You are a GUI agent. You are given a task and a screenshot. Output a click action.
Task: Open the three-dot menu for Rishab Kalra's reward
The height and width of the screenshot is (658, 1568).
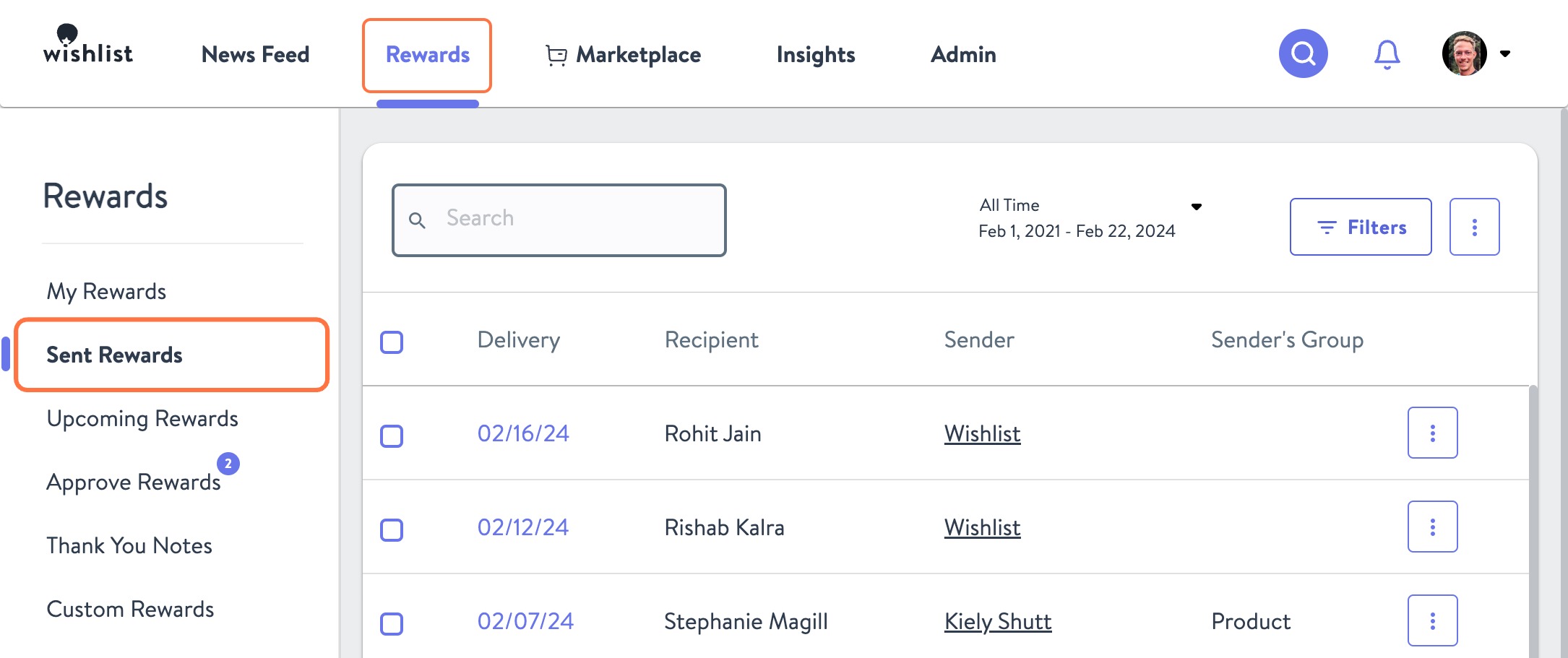tap(1432, 527)
